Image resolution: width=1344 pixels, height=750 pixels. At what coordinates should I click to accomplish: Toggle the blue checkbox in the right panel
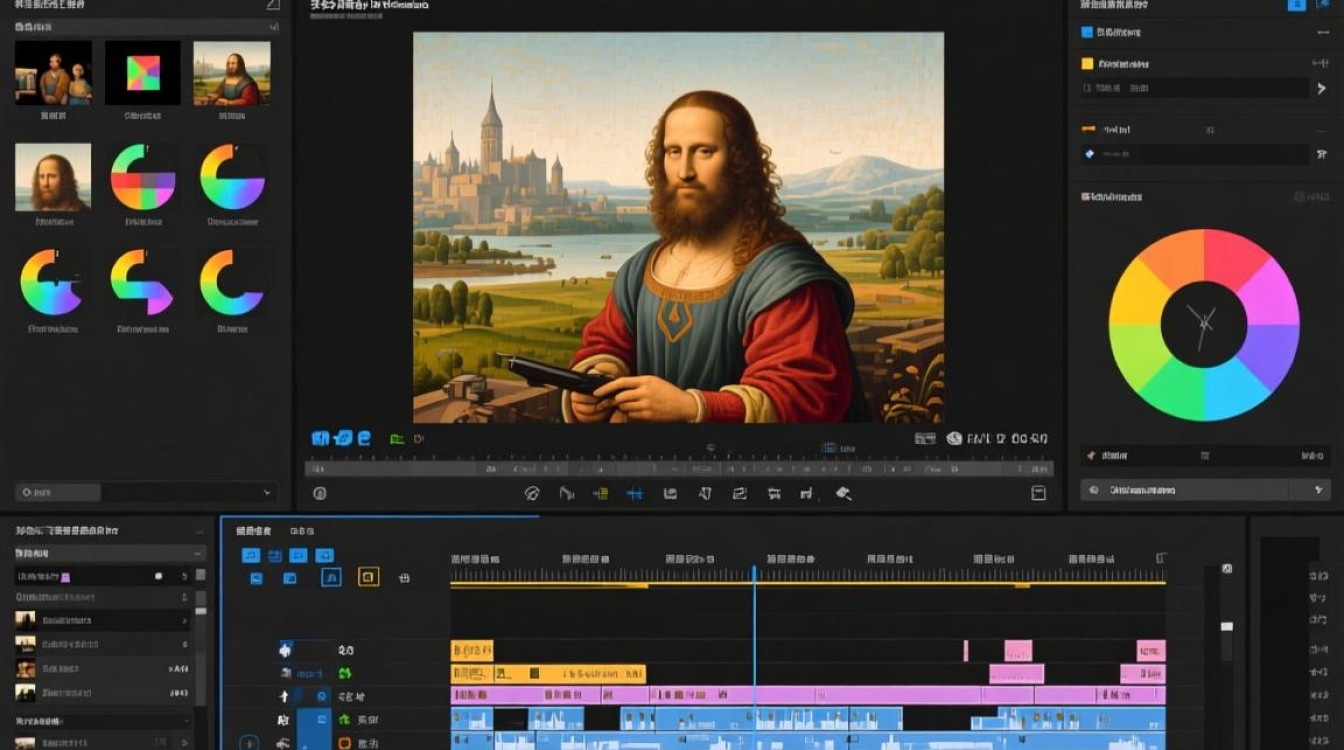[1087, 32]
